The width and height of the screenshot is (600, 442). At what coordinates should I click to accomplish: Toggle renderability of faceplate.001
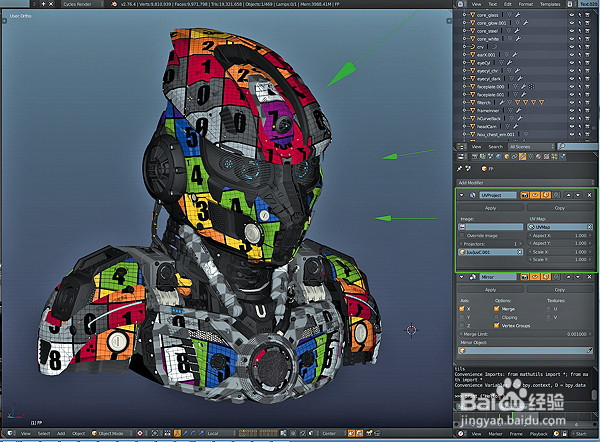(x=587, y=95)
